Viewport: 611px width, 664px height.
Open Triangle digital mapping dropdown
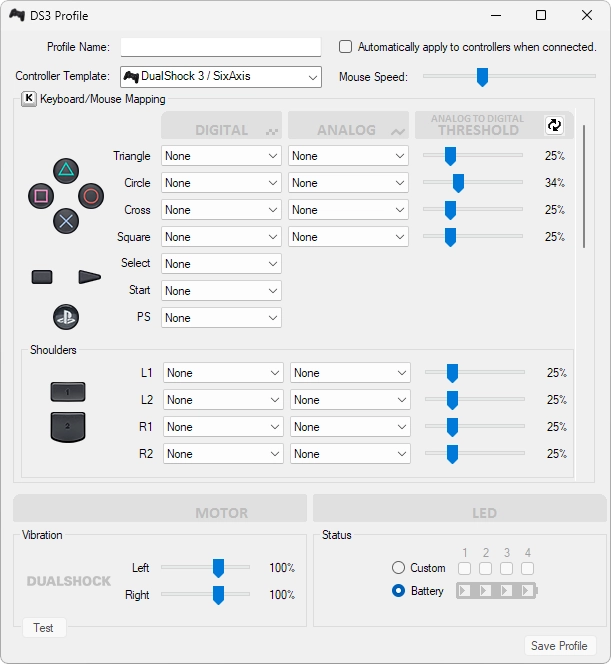pos(221,156)
